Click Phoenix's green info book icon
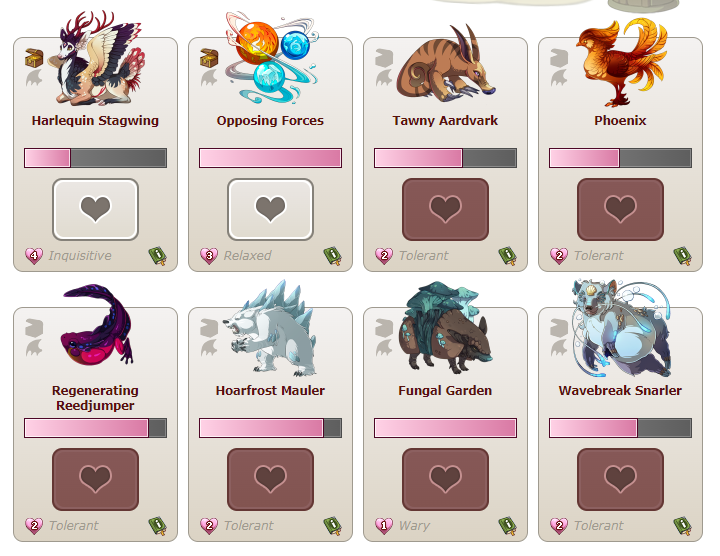 coord(682,256)
